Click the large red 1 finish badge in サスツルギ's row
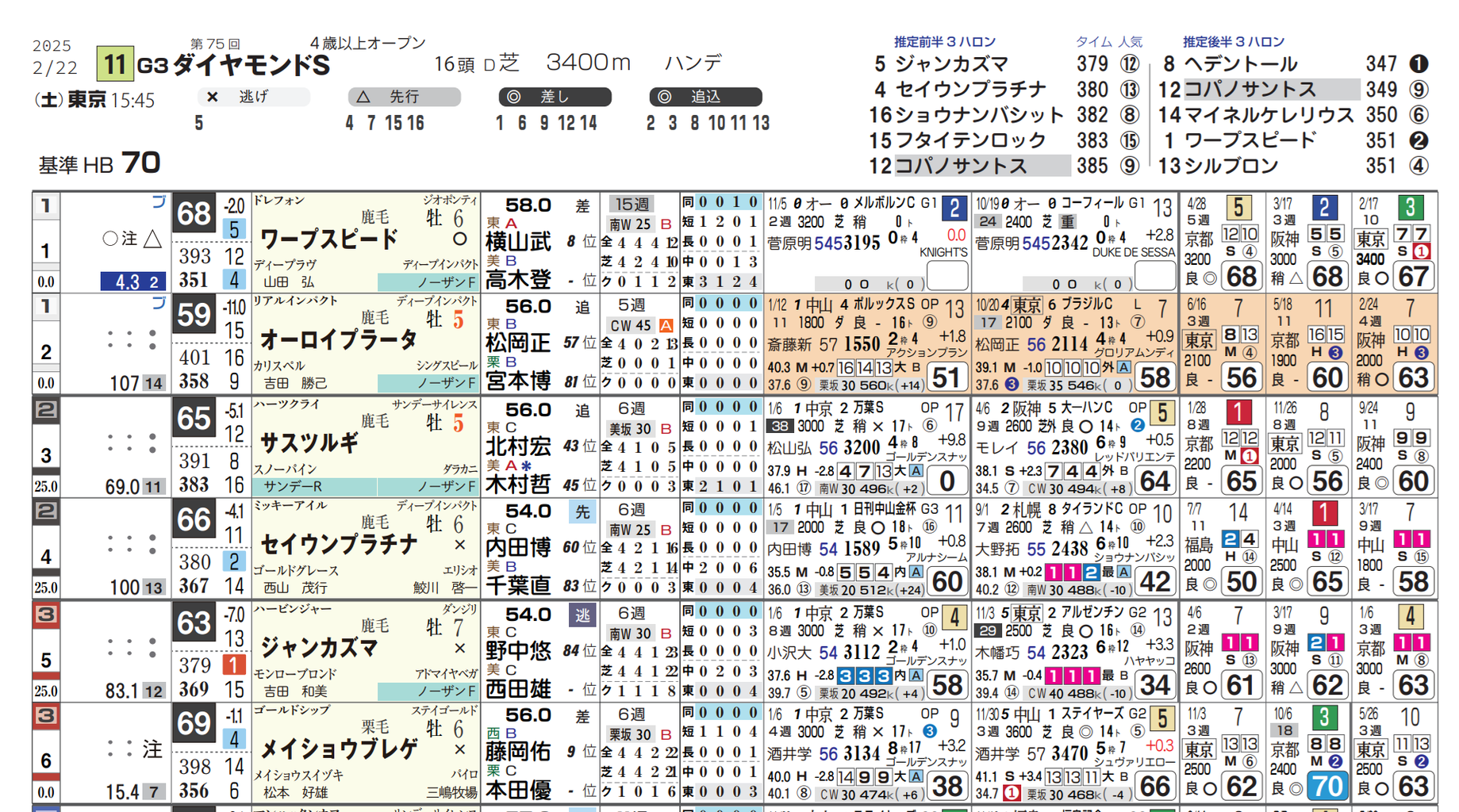Viewport: 1459px width, 812px height. pyautogui.click(x=1238, y=412)
